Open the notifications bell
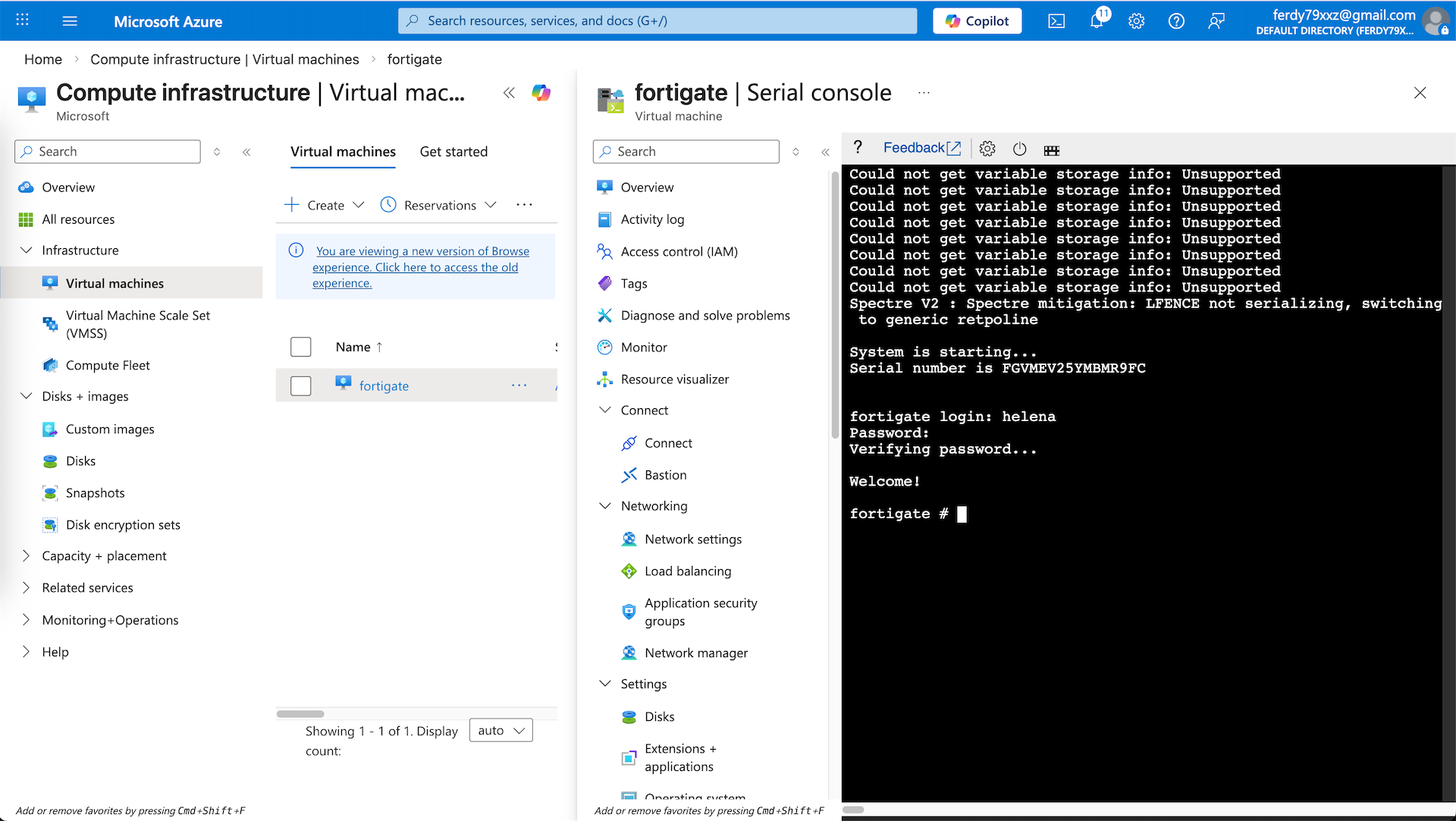1456x821 pixels. tap(1097, 21)
